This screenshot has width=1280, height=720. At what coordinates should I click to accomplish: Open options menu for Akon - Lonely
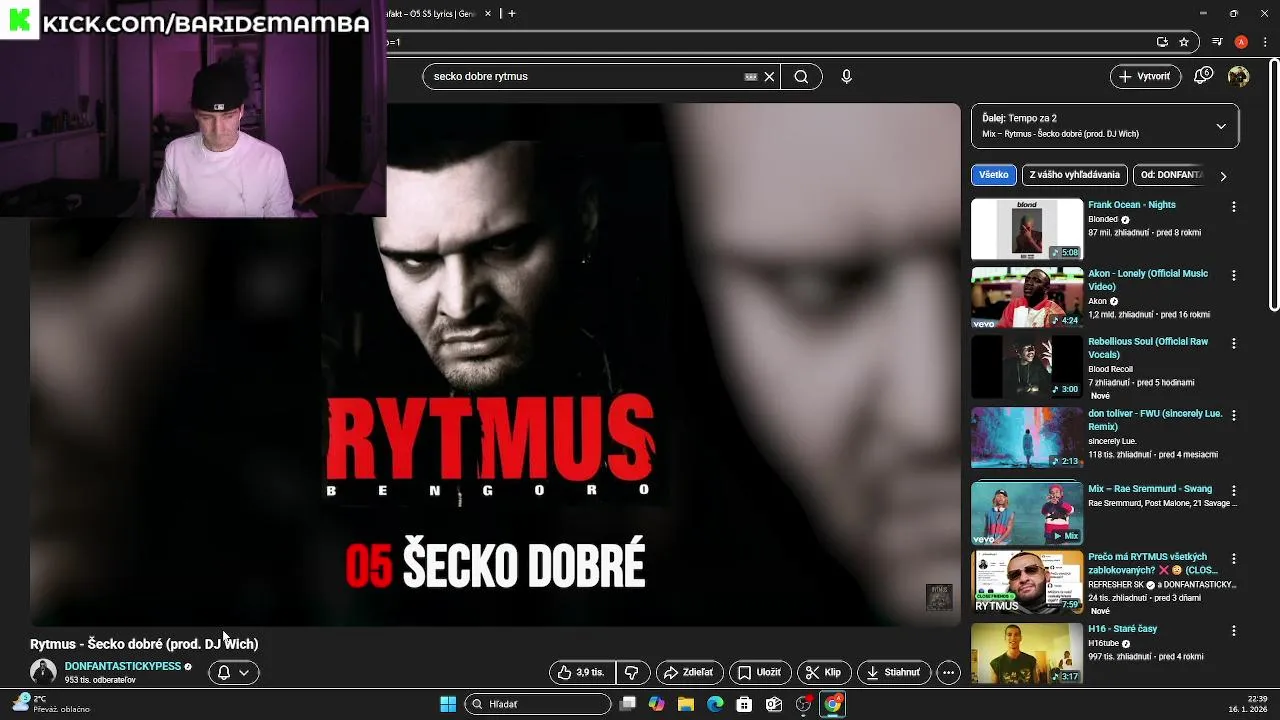tap(1233, 275)
